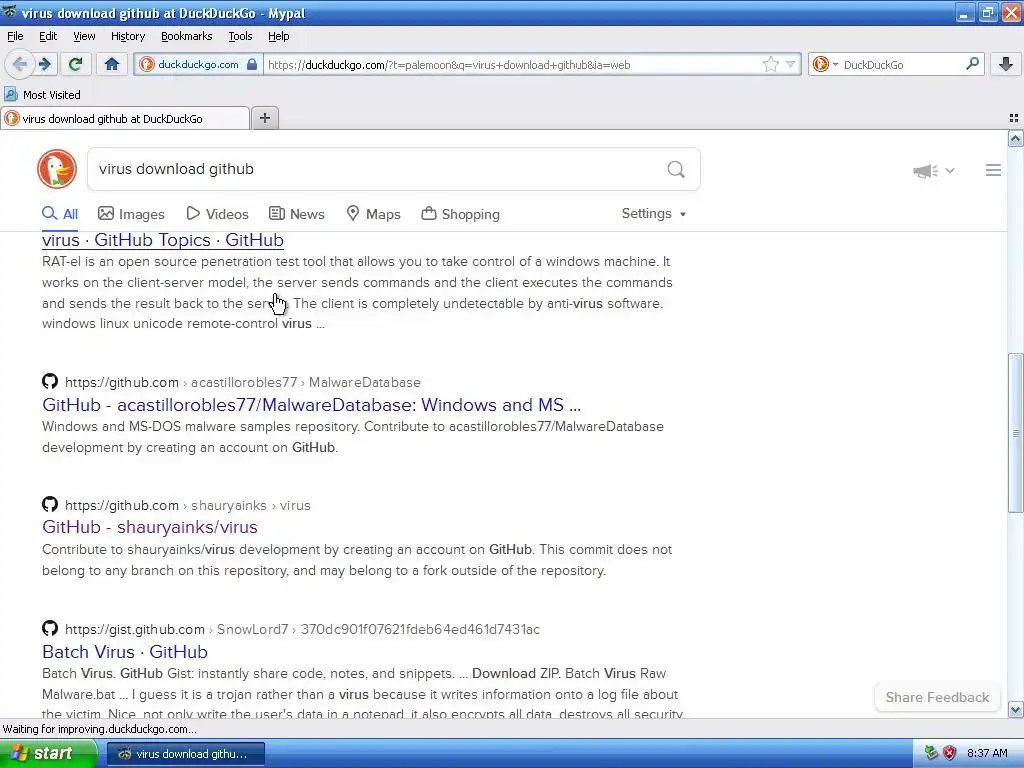Click the 8:37 AM system clock

(x=987, y=753)
